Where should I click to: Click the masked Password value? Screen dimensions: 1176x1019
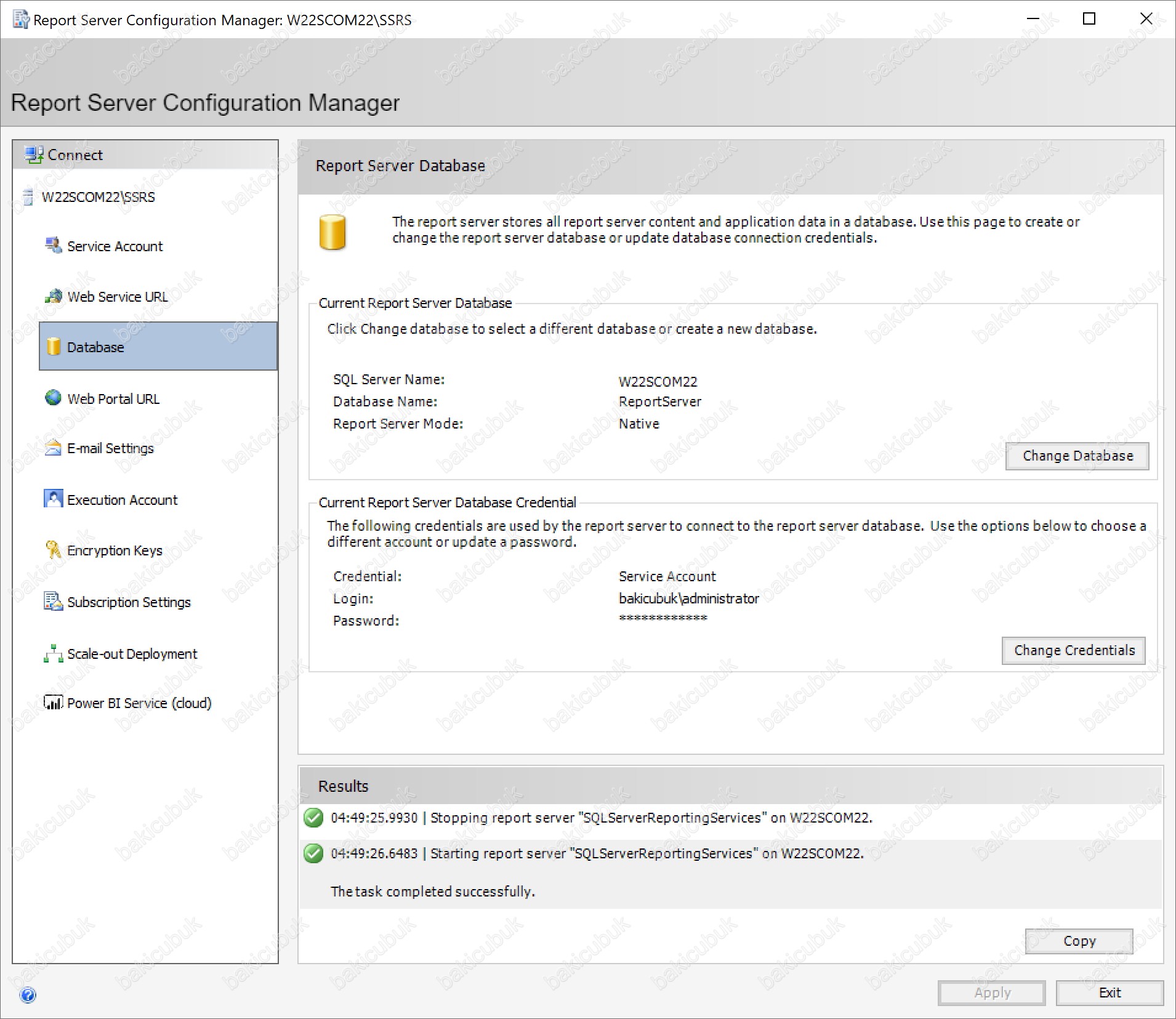coord(663,618)
